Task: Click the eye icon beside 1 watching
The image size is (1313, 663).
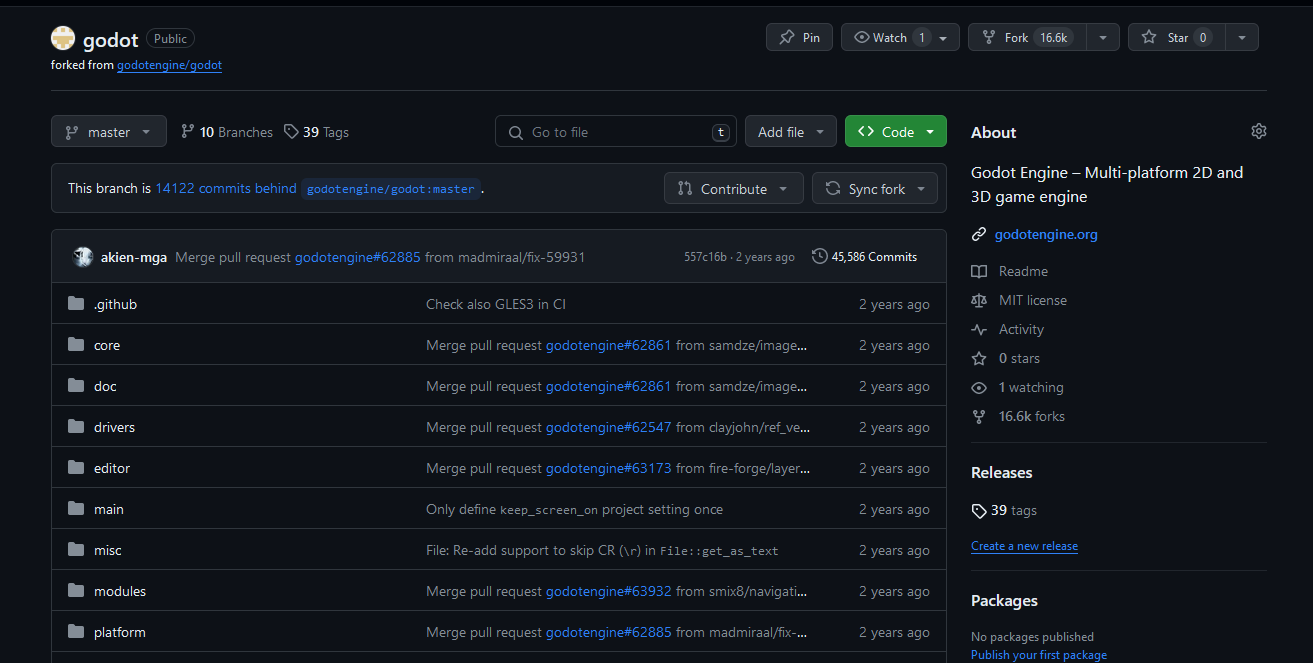Action: click(979, 387)
